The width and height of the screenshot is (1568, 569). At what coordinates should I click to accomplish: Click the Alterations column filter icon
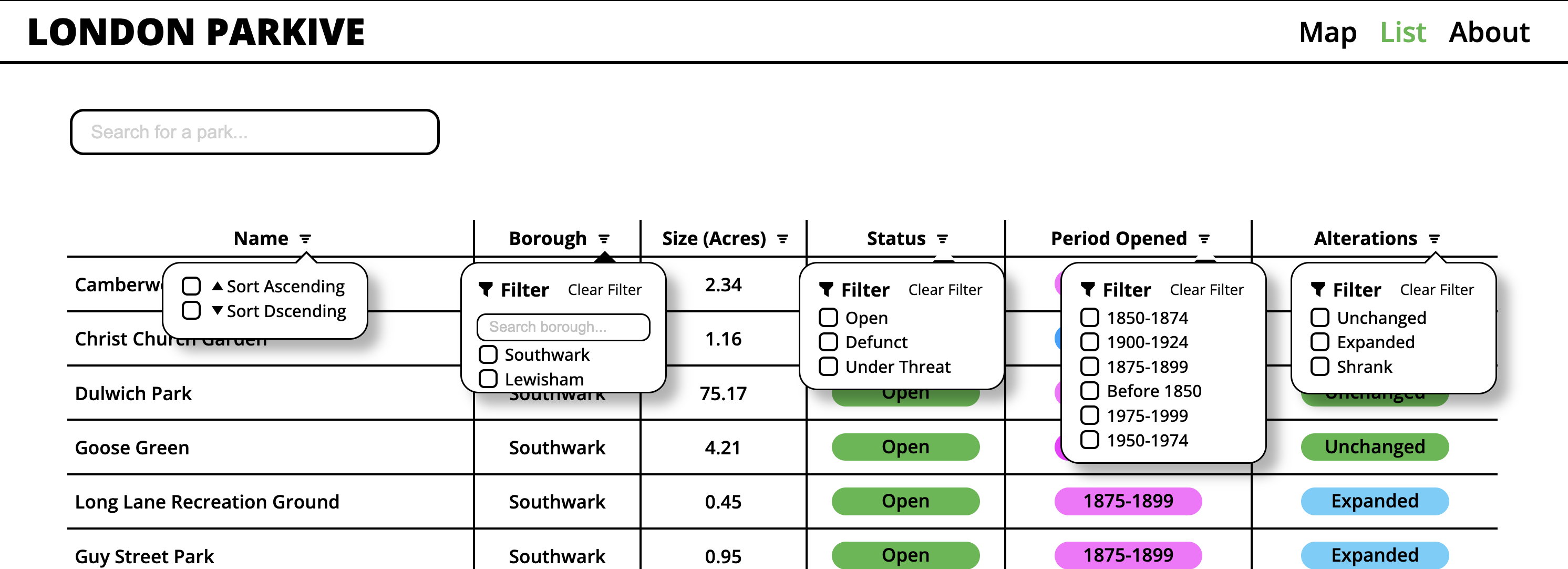[1433, 239]
